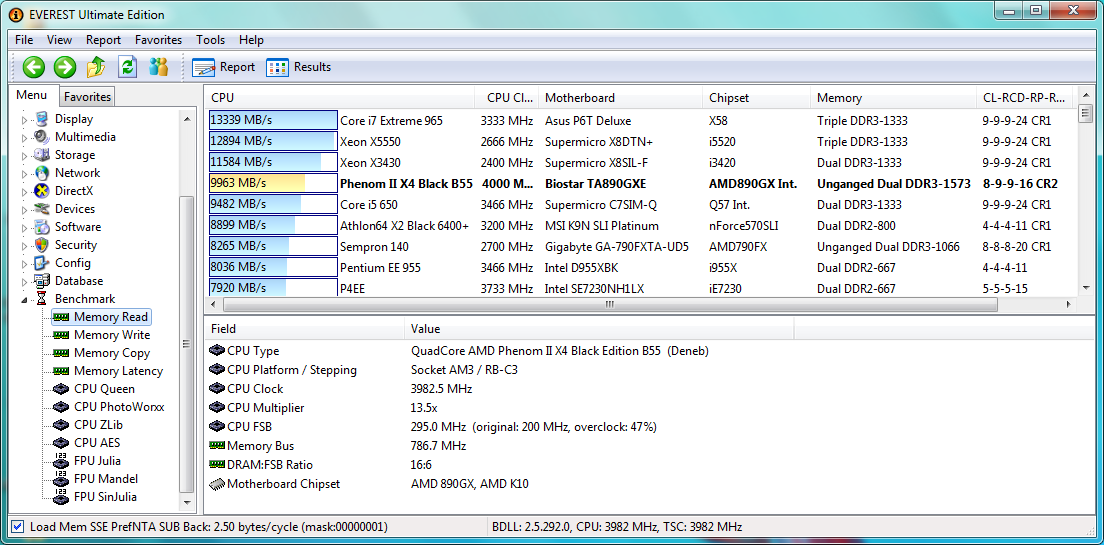The height and width of the screenshot is (545, 1104).
Task: Sort by Chipset column header
Action: [756, 98]
